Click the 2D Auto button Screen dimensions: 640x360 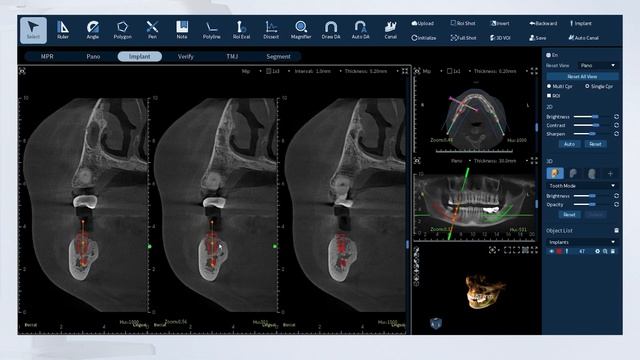[569, 144]
